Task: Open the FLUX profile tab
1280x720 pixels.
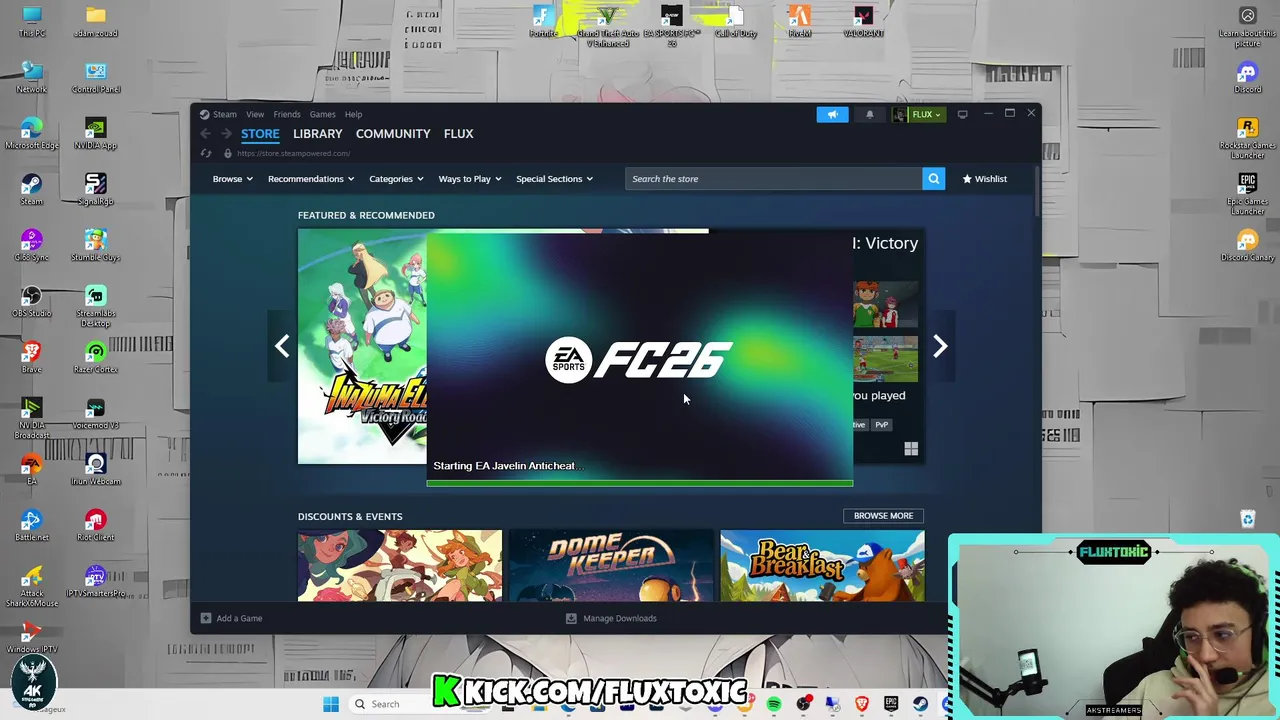Action: coord(458,134)
